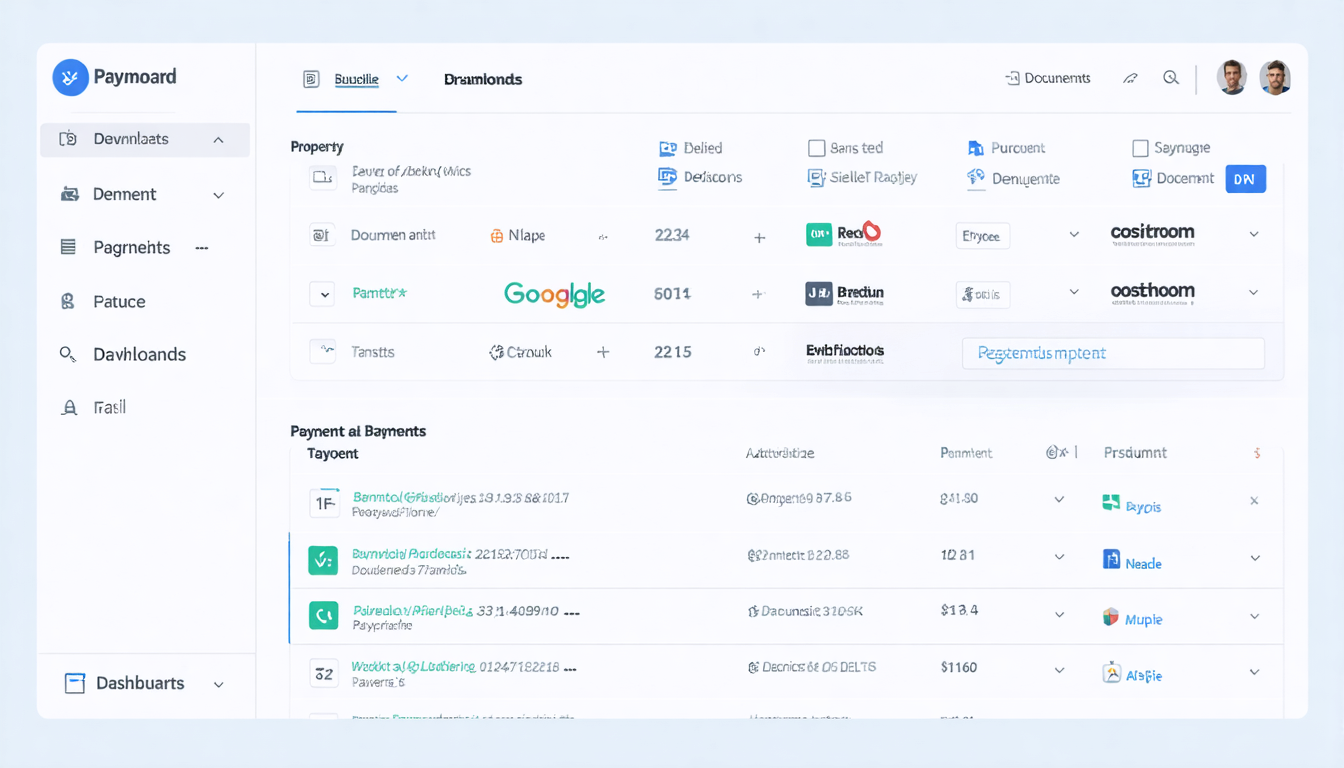Click the Documents link in header

(1048, 78)
